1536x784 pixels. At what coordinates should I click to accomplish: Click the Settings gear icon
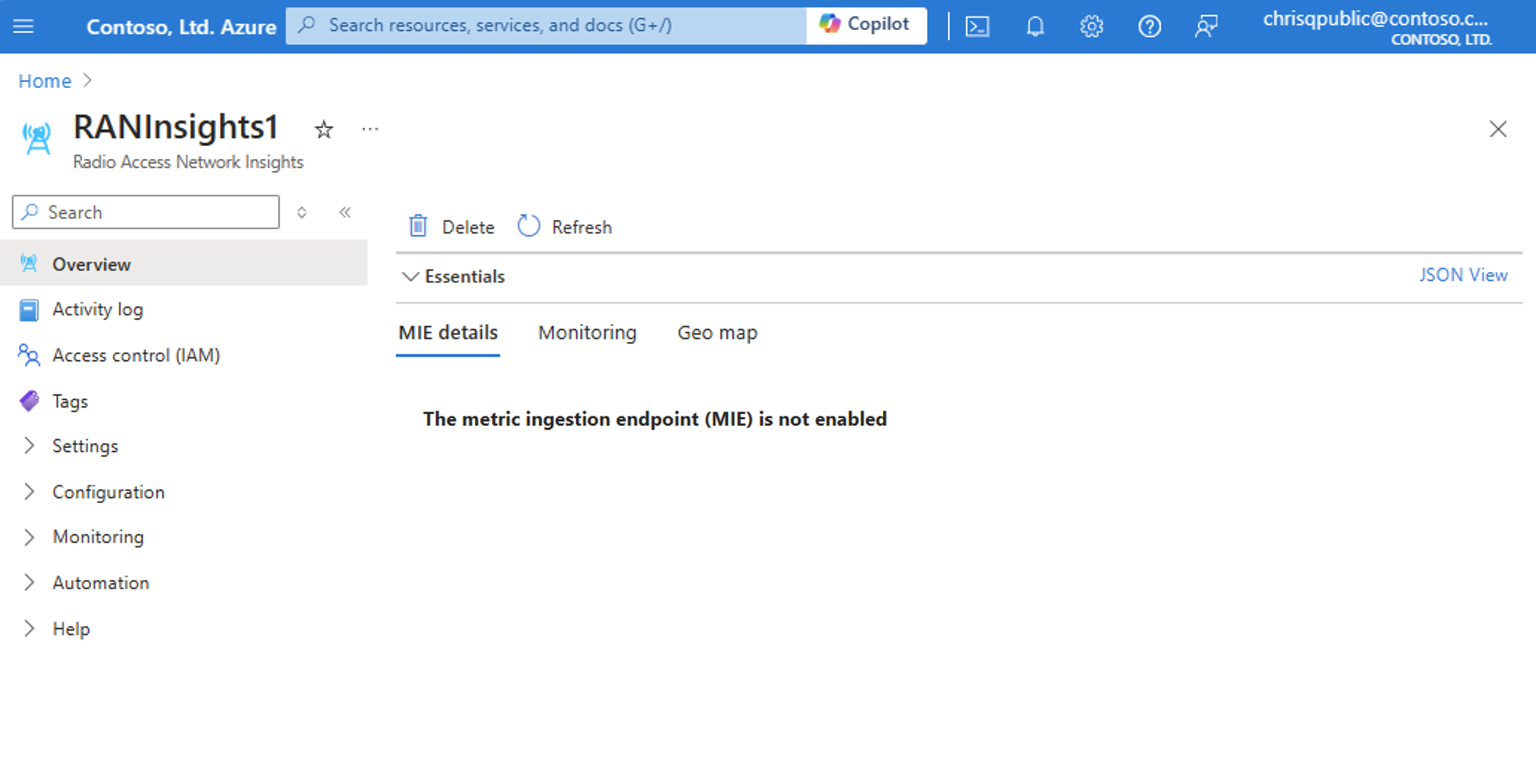1091,25
